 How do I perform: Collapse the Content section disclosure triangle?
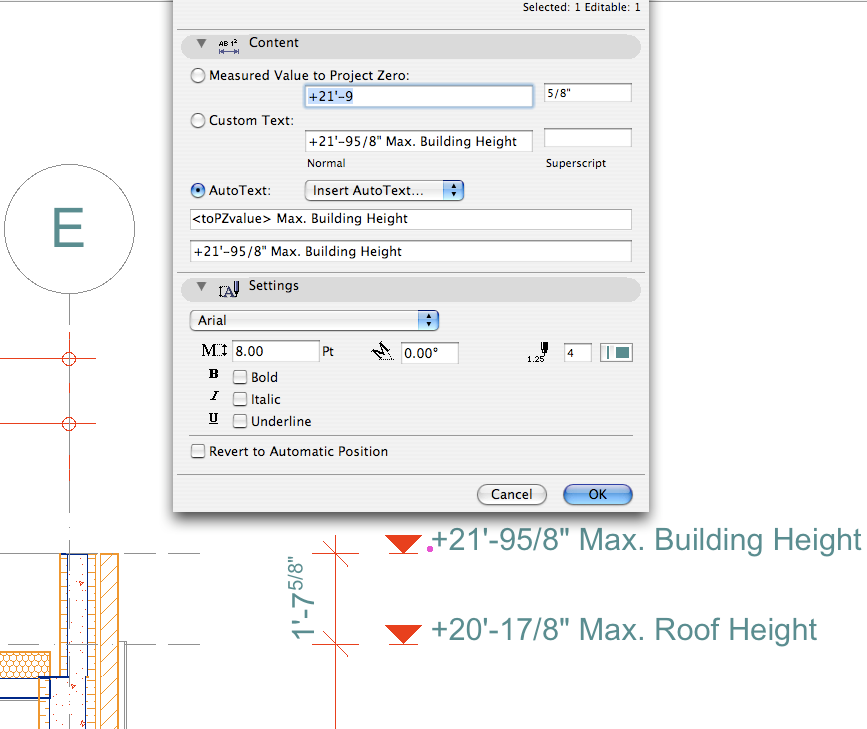pyautogui.click(x=202, y=44)
